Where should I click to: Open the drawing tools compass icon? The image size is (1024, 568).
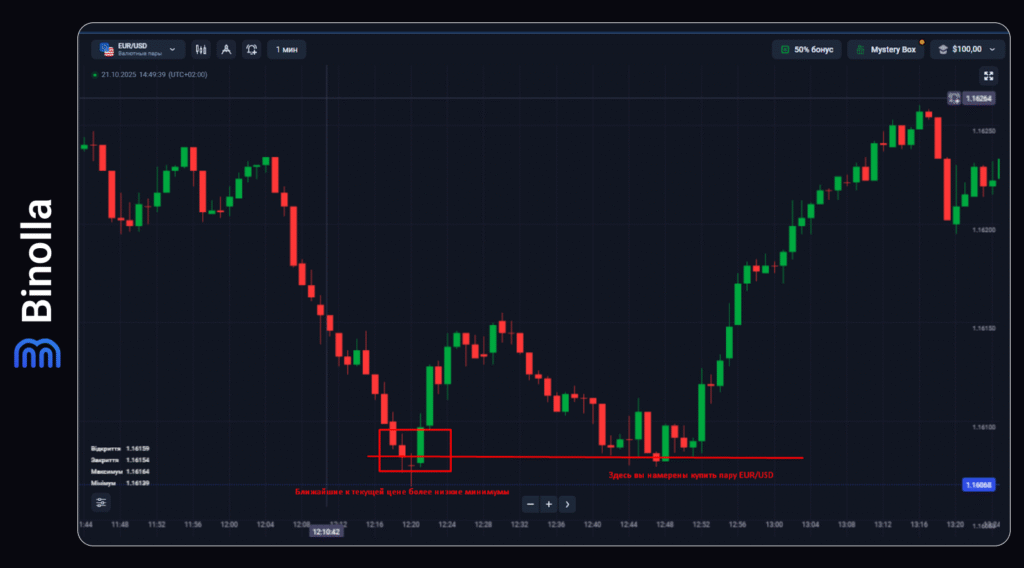[x=226, y=49]
